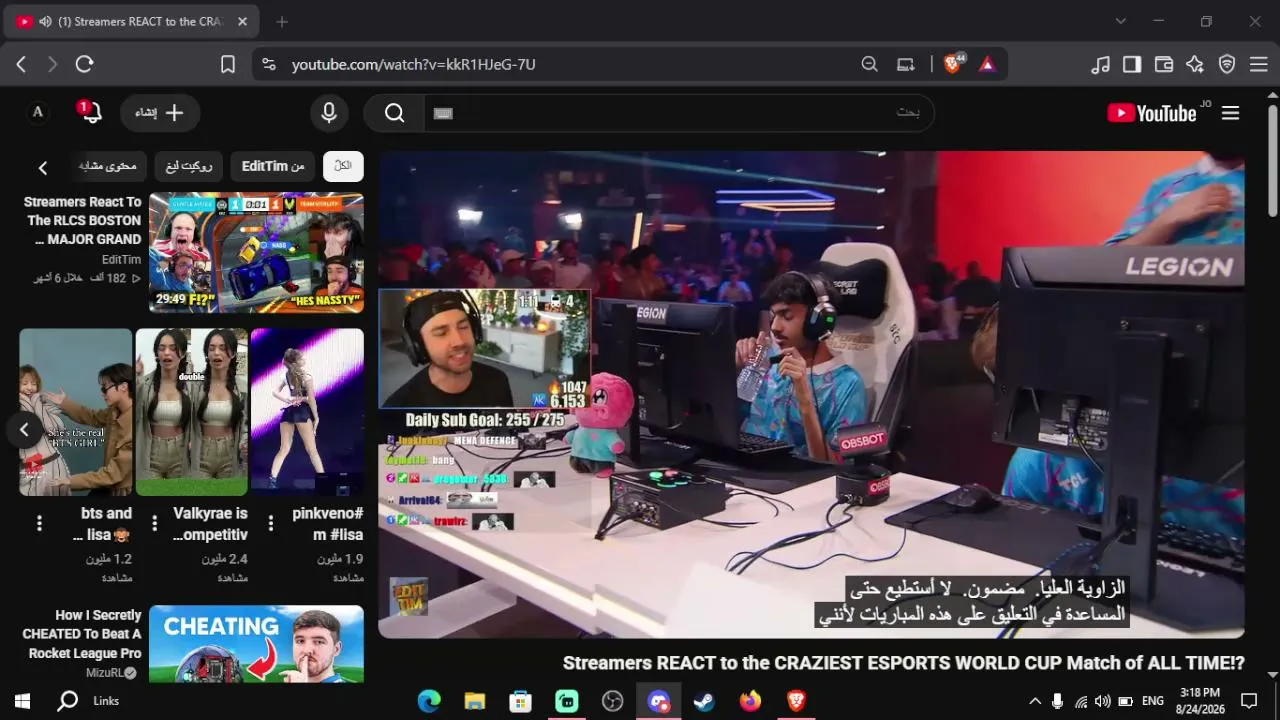Switch the ENG input language indicator
The image size is (1280, 720).
1153,701
